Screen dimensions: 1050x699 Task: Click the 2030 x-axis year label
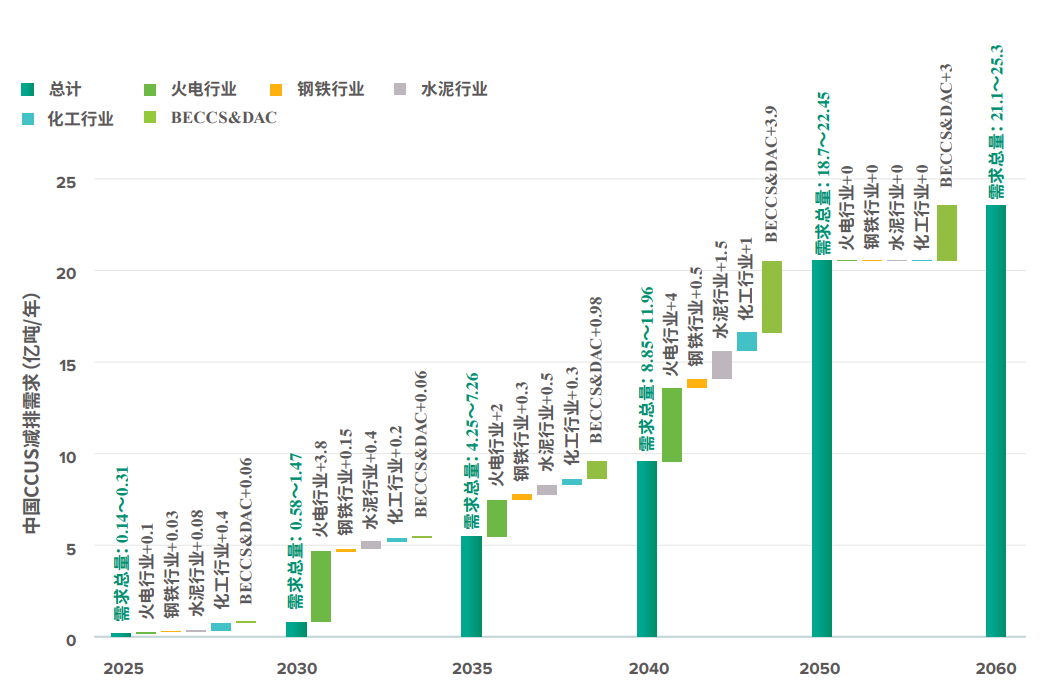click(x=297, y=668)
